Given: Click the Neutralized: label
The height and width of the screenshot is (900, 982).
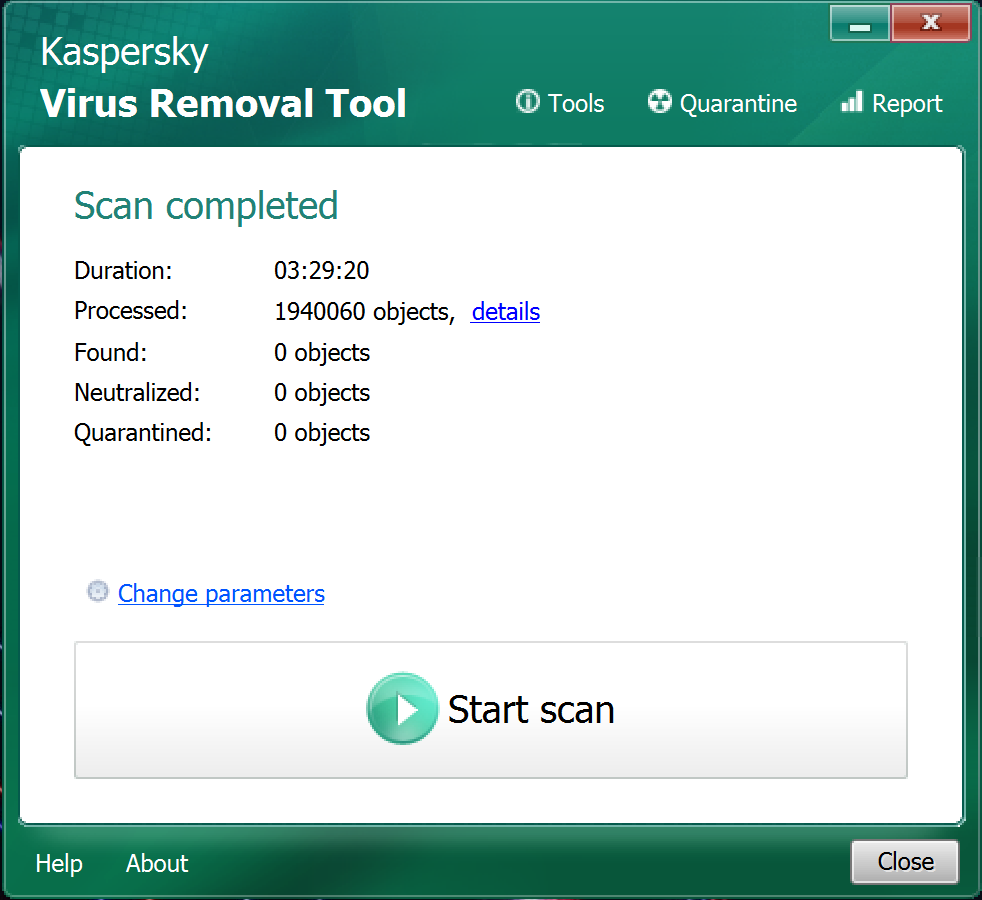Looking at the screenshot, I should click(137, 393).
